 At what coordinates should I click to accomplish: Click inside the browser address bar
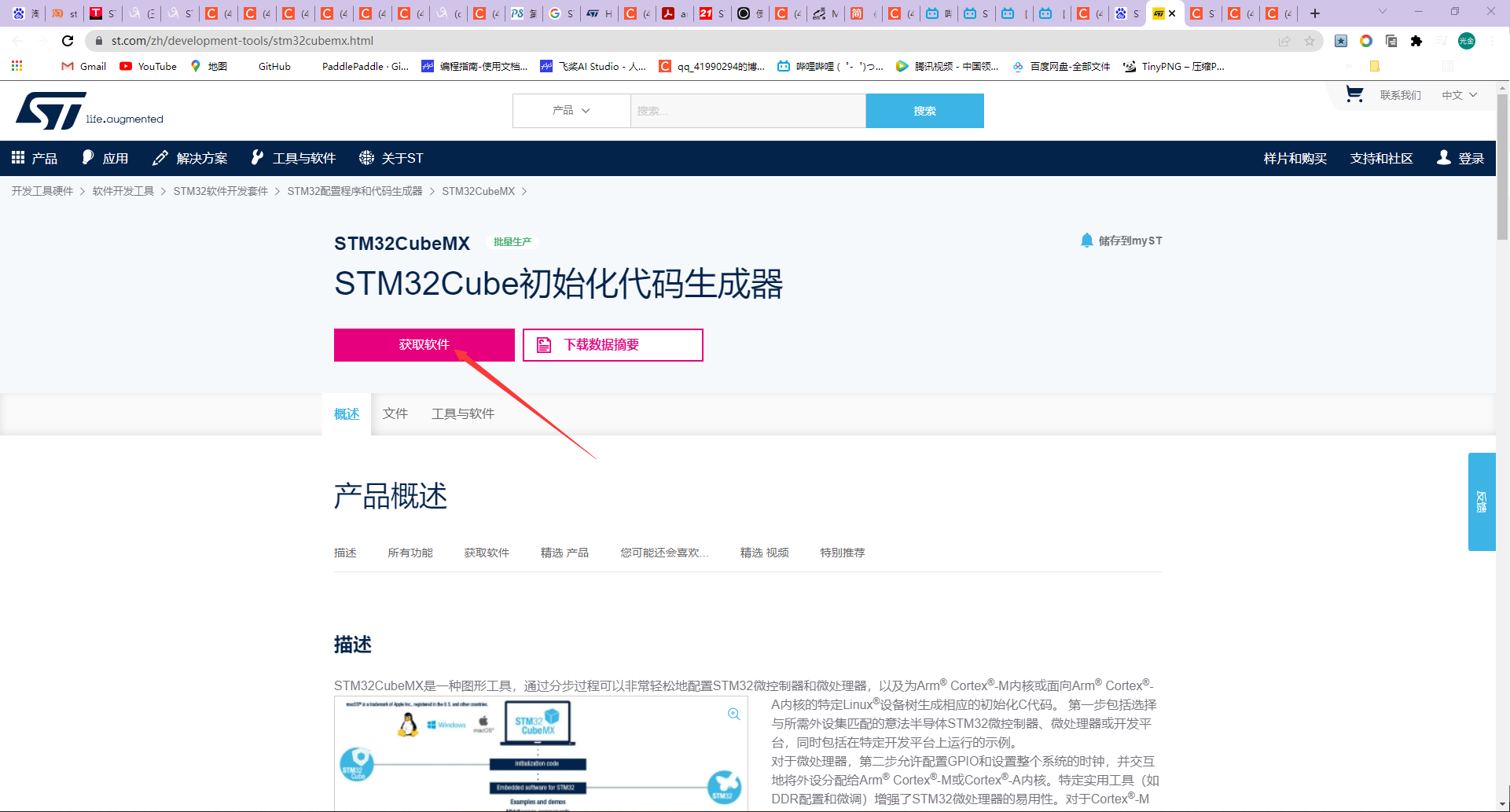[314, 40]
